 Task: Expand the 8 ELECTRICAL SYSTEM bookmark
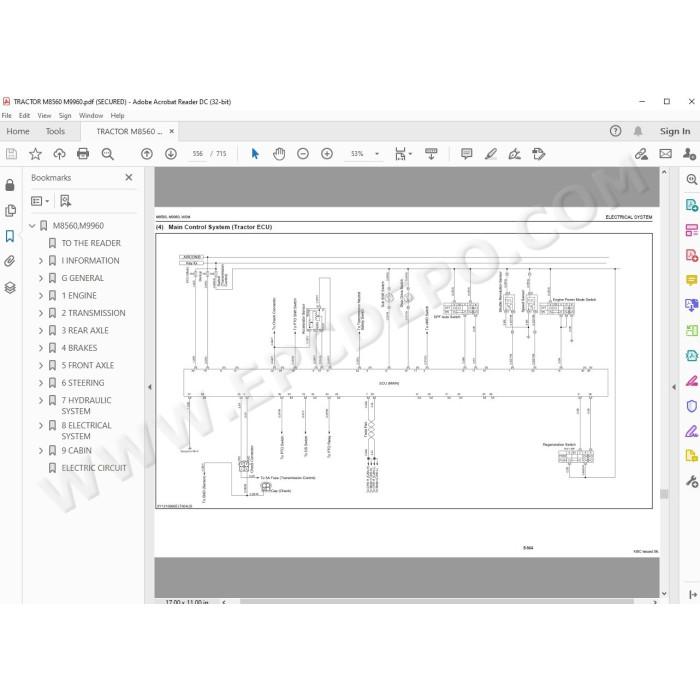(41, 425)
